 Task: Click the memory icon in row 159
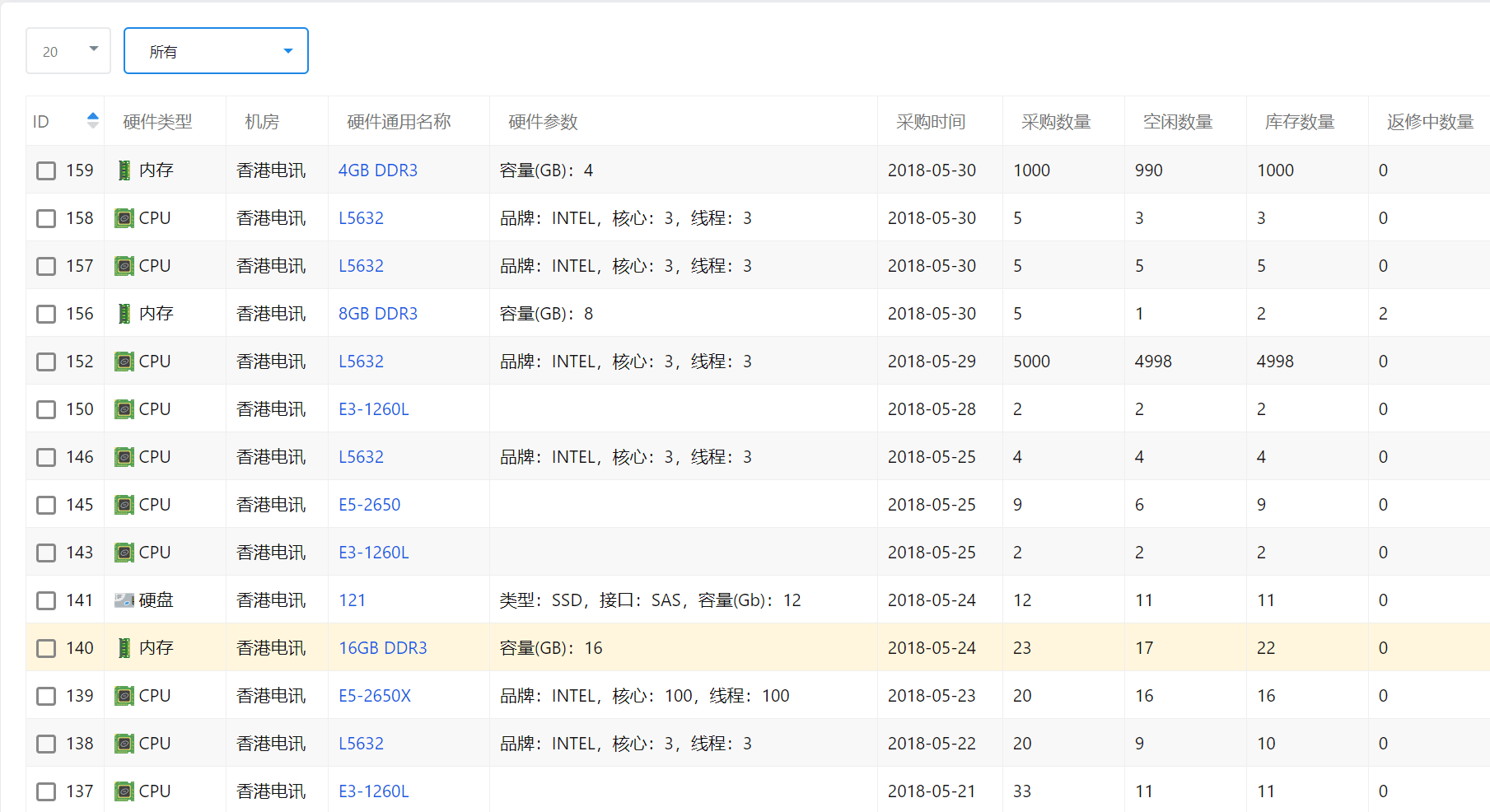point(124,170)
